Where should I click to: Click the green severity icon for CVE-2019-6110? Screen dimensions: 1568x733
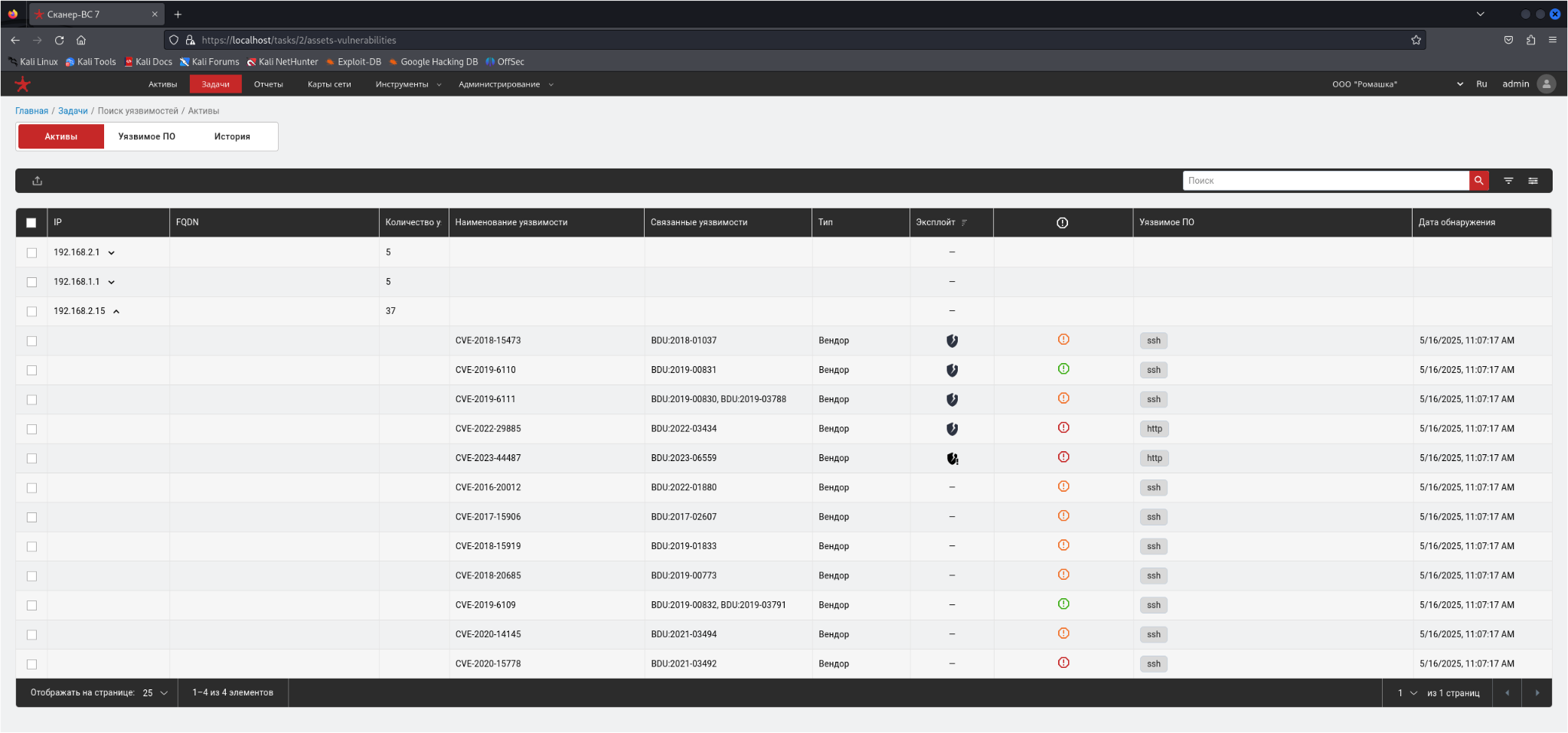[x=1063, y=369]
